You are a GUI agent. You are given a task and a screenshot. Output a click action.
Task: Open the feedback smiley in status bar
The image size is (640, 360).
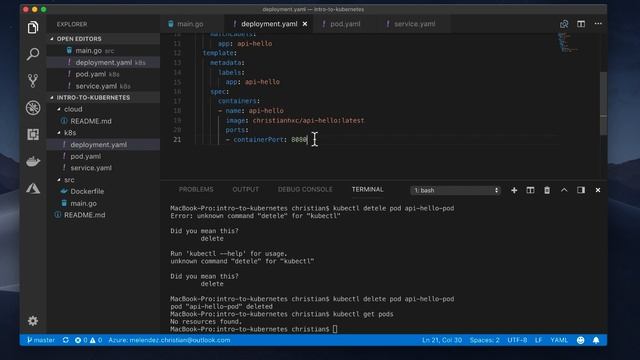point(580,340)
